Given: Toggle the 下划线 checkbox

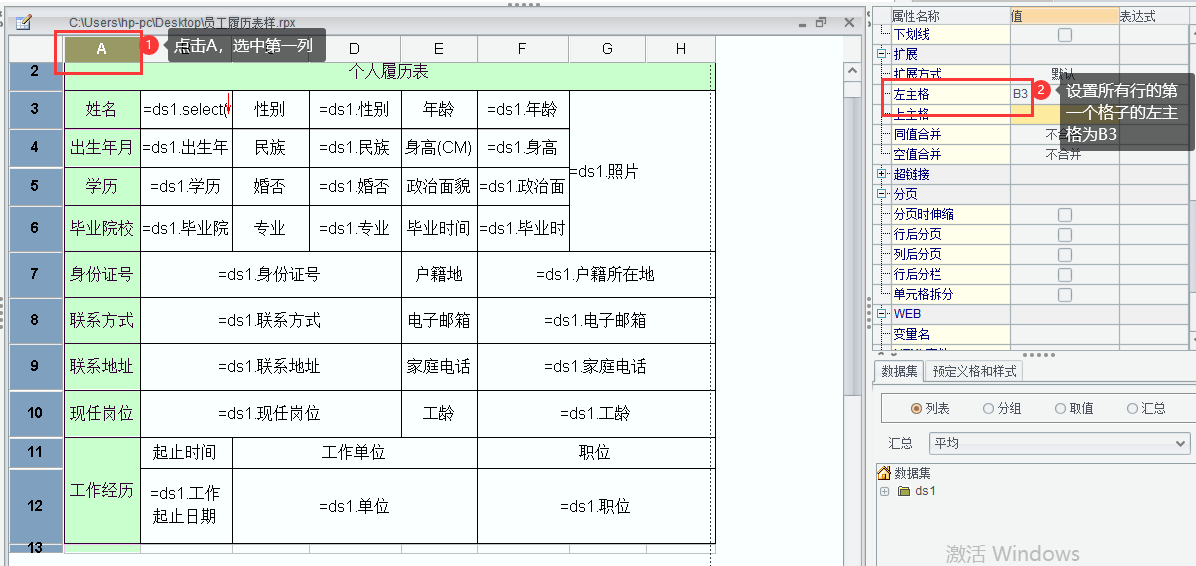Looking at the screenshot, I should coord(1065,34).
